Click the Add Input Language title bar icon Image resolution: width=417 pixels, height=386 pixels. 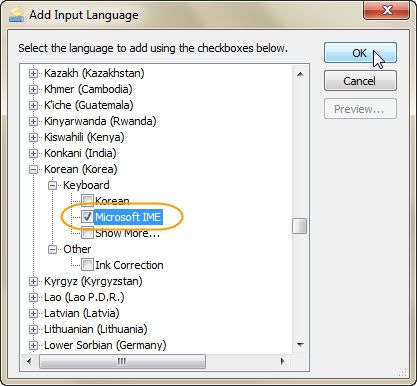(16, 15)
